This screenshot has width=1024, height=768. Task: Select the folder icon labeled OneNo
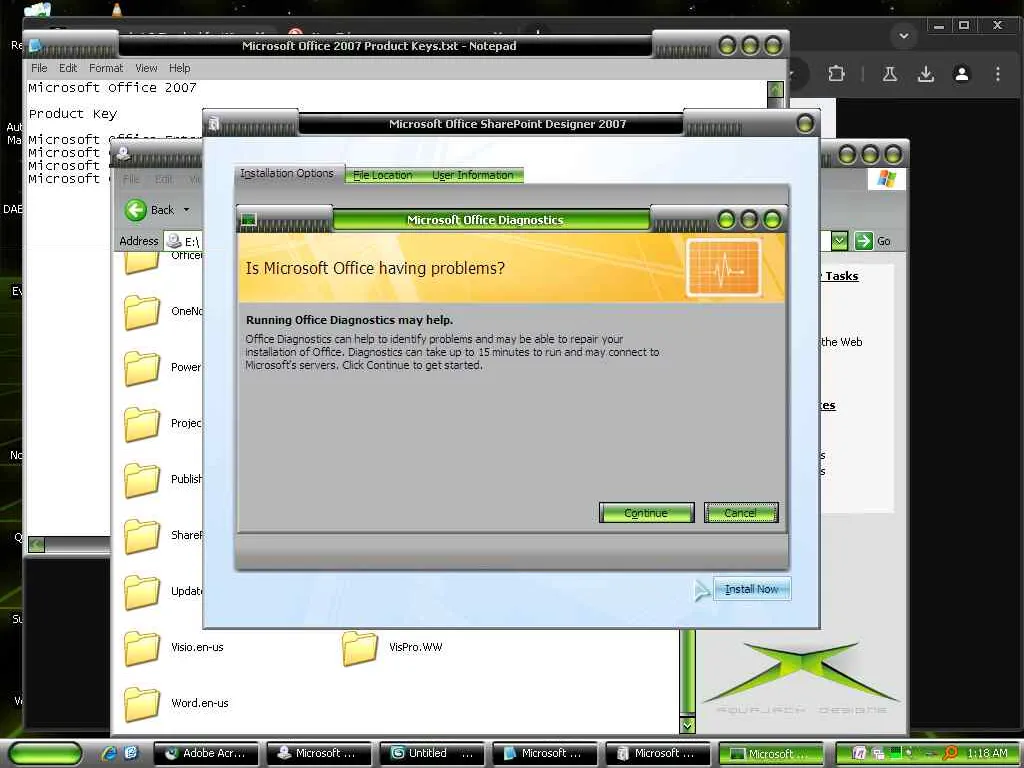pos(142,312)
